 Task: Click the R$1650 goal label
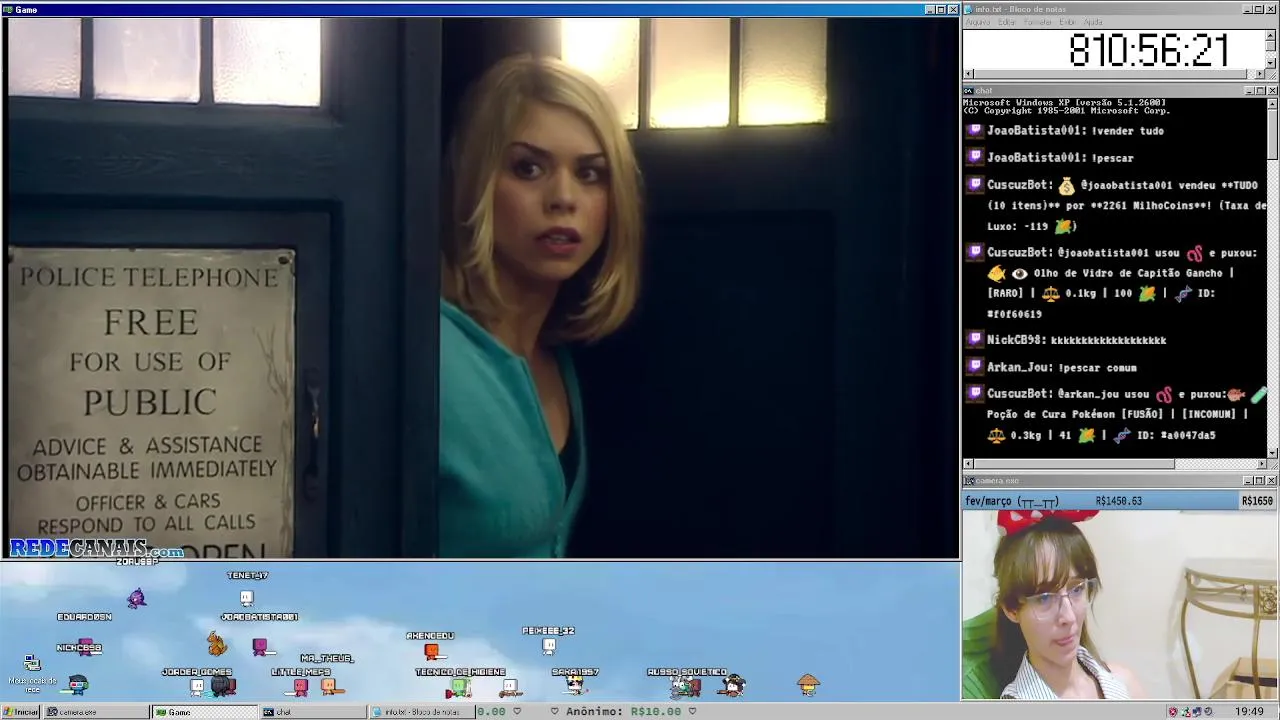tap(1258, 501)
